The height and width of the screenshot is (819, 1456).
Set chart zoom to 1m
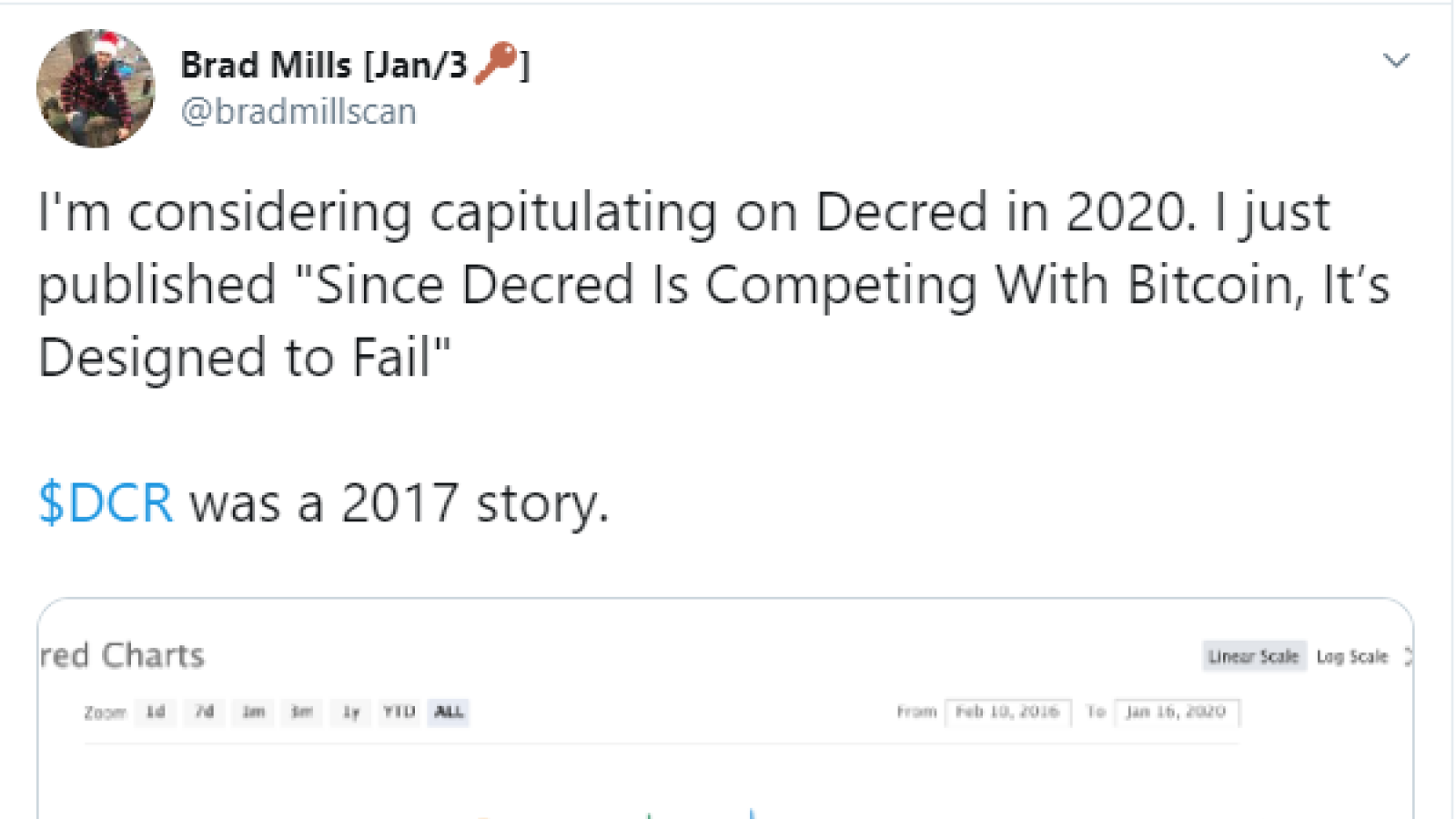point(253,712)
